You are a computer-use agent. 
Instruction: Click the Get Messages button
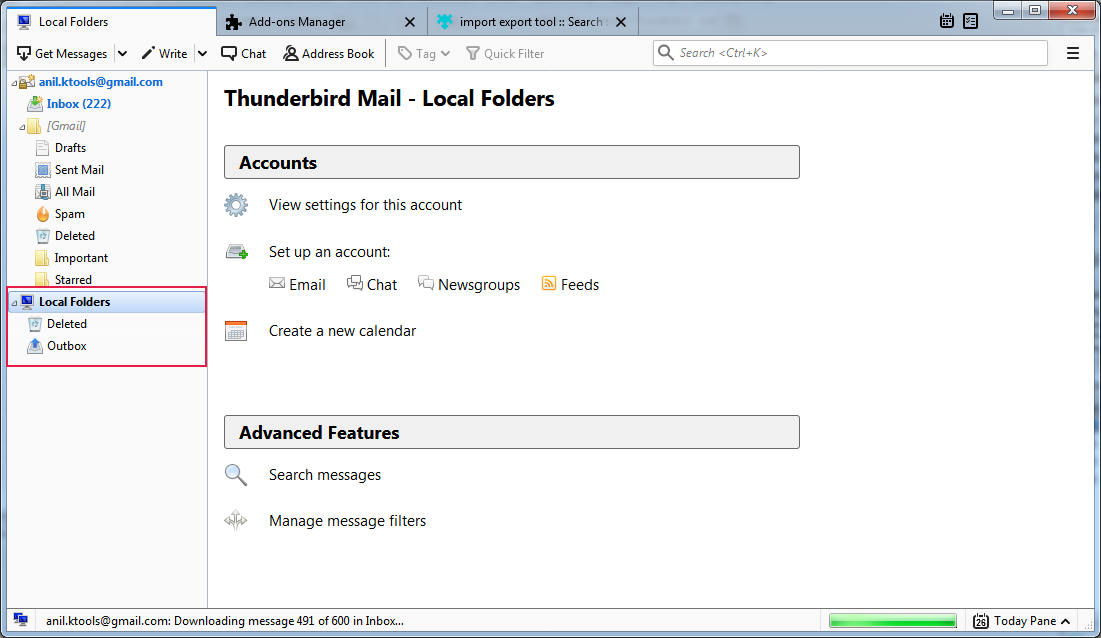pos(62,53)
